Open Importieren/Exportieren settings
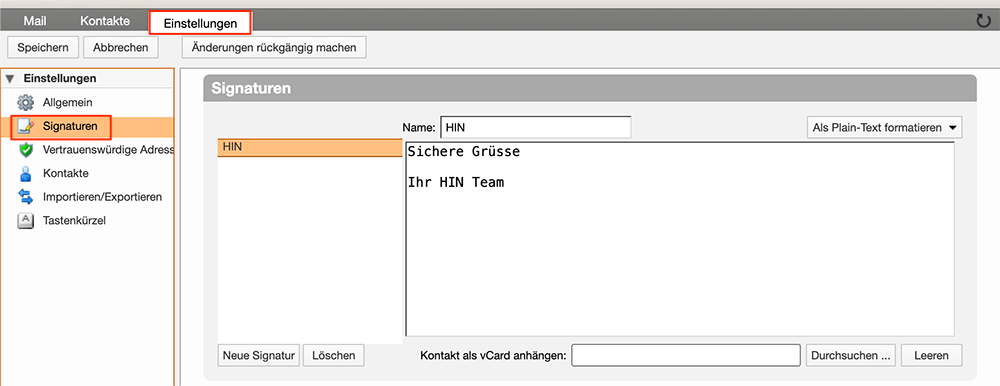The width and height of the screenshot is (1000, 386). coord(102,197)
